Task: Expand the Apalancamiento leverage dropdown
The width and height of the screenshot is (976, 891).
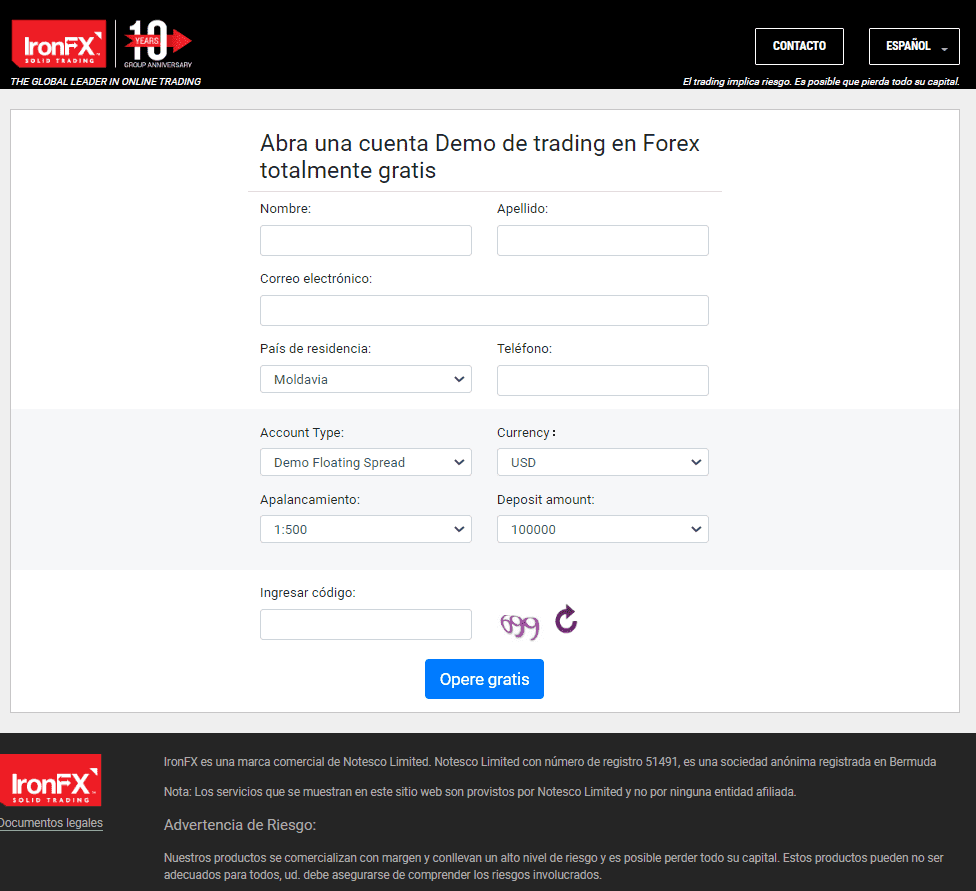Action: coord(365,529)
